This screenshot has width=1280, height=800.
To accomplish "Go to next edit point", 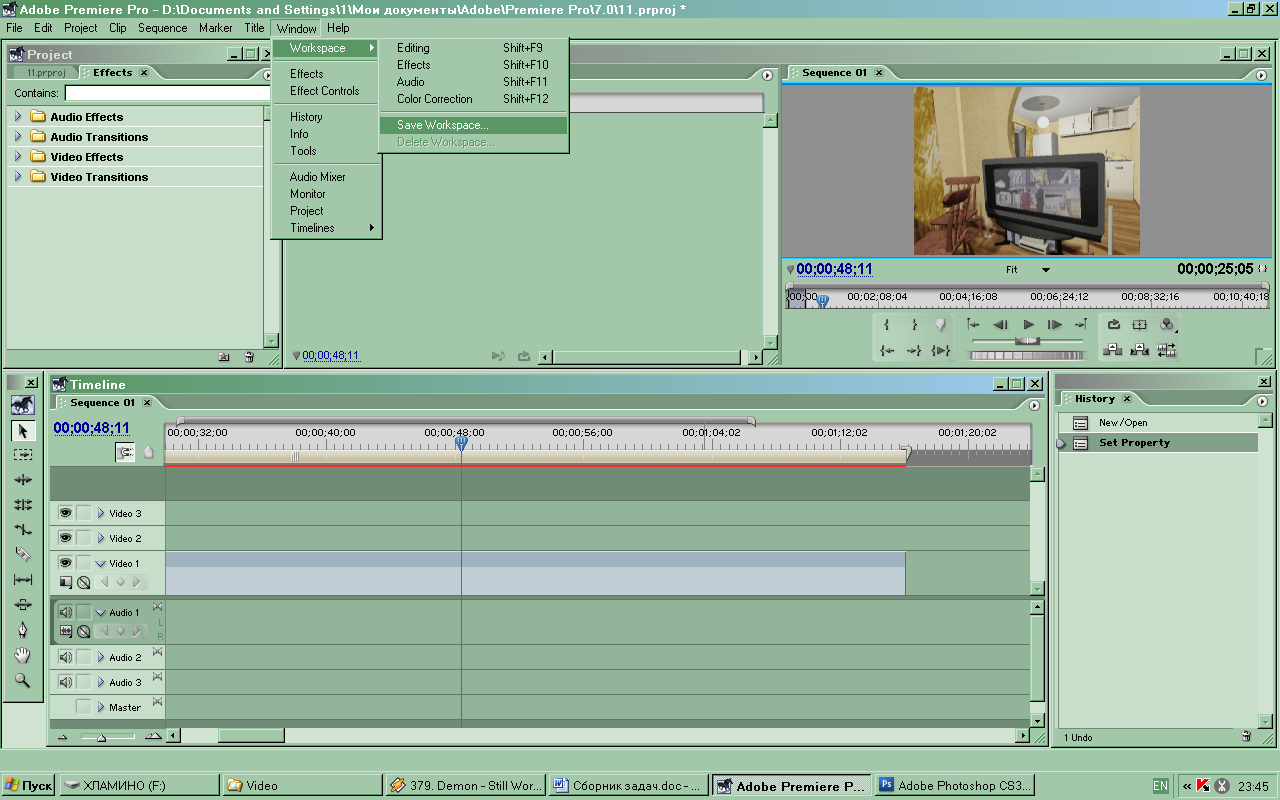I will click(1081, 325).
